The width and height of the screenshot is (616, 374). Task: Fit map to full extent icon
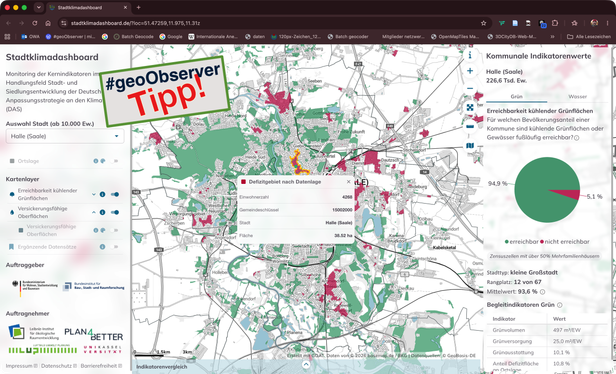pyautogui.click(x=470, y=107)
